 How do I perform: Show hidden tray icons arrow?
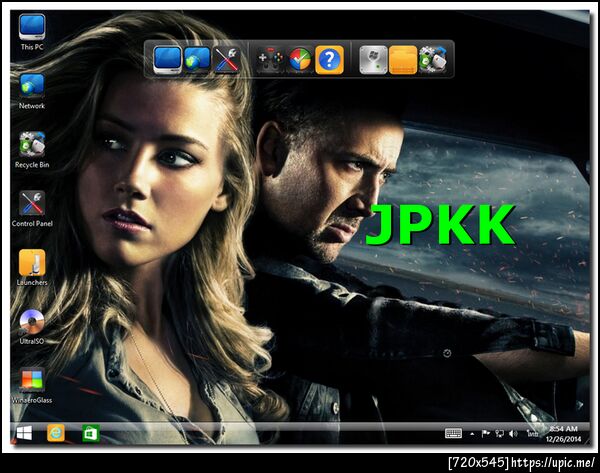click(472, 434)
